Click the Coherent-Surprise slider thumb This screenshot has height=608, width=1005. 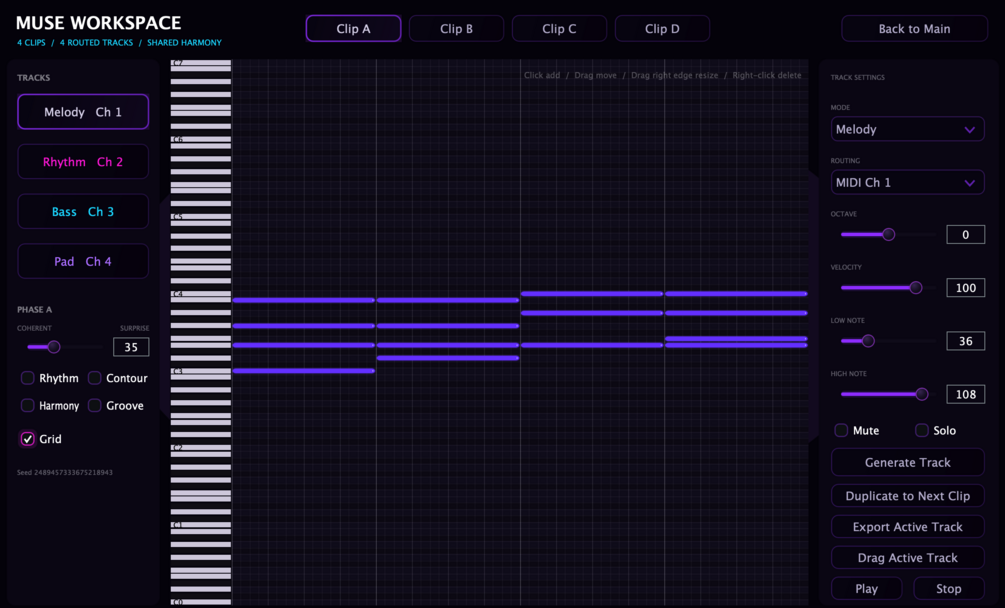(54, 347)
